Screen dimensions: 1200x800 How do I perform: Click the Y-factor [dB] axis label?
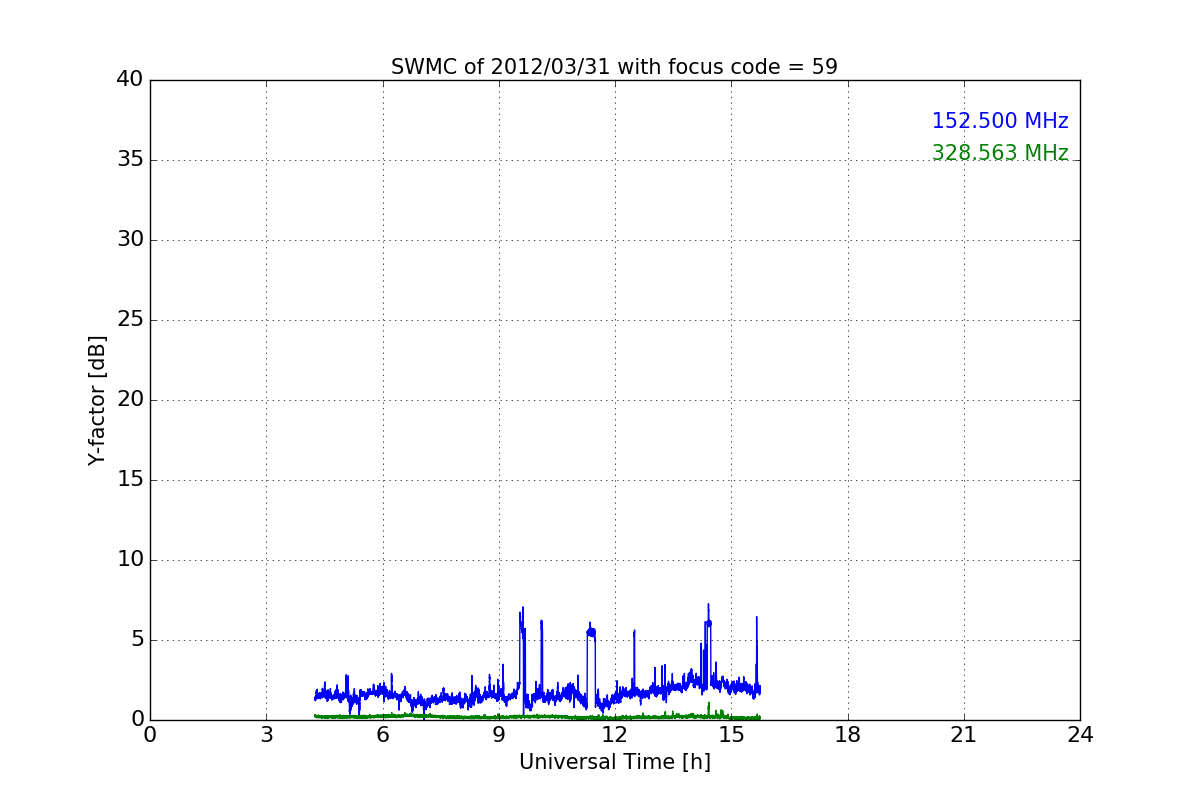97,400
